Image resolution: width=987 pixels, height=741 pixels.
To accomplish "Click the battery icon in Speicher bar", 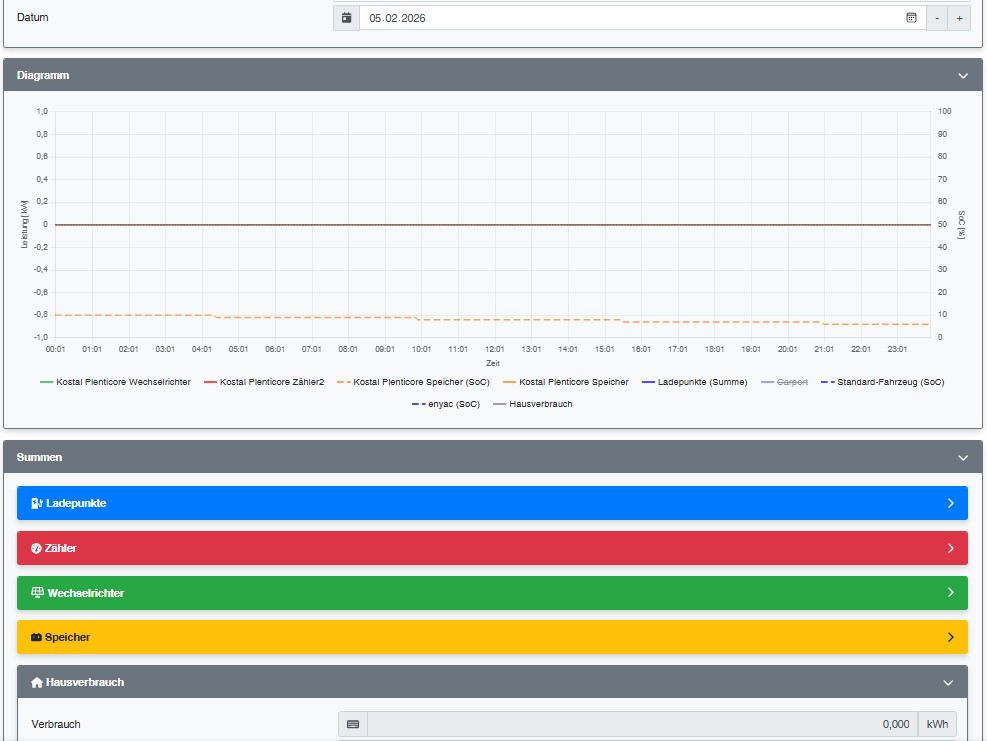I will pos(37,637).
